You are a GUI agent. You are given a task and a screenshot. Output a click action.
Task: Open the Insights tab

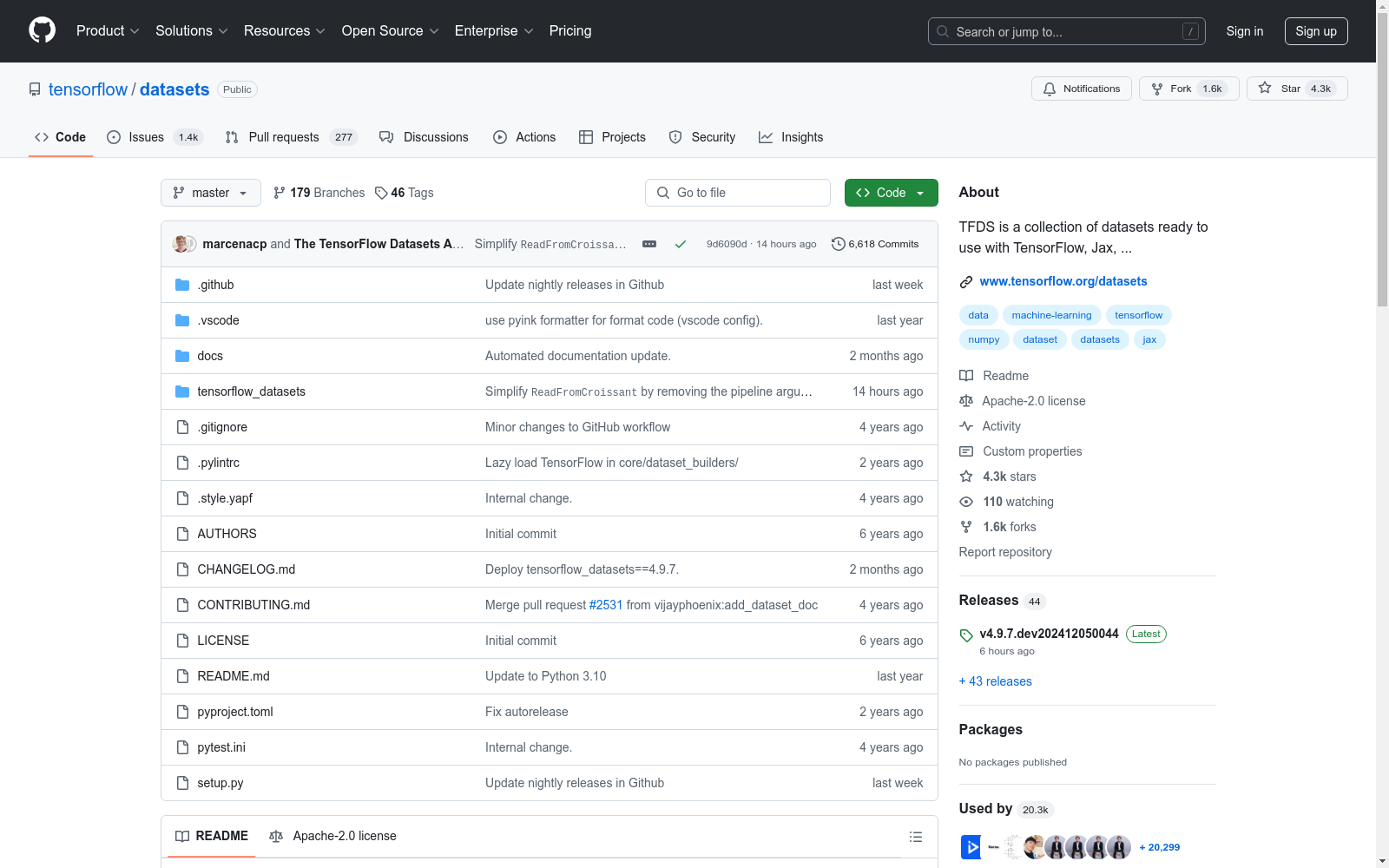(791, 137)
